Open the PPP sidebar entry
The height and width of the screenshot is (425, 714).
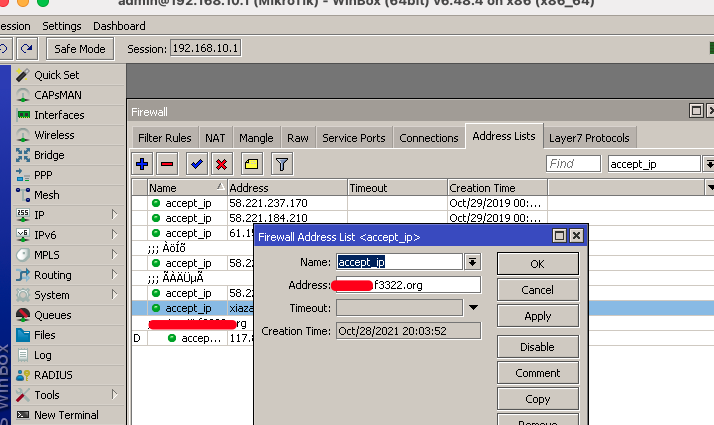pyautogui.click(x=68, y=175)
